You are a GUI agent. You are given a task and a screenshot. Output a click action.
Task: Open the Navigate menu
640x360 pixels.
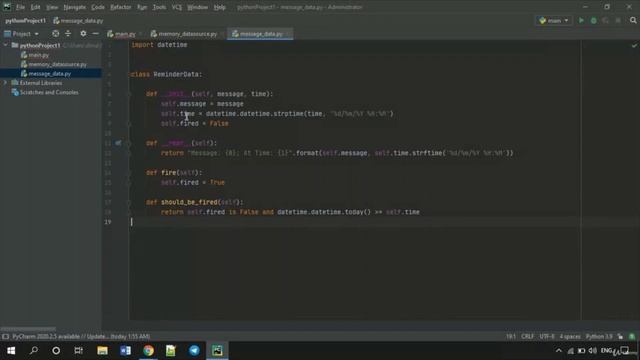click(x=75, y=7)
